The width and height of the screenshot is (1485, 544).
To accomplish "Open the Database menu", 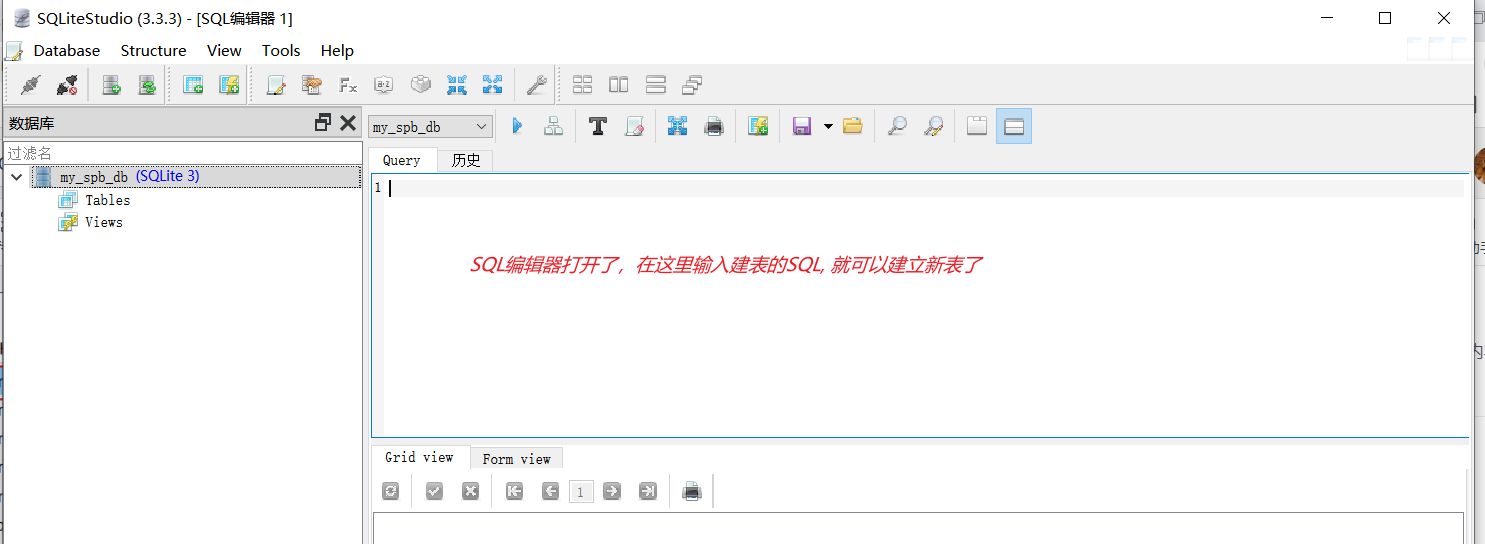I will point(67,50).
